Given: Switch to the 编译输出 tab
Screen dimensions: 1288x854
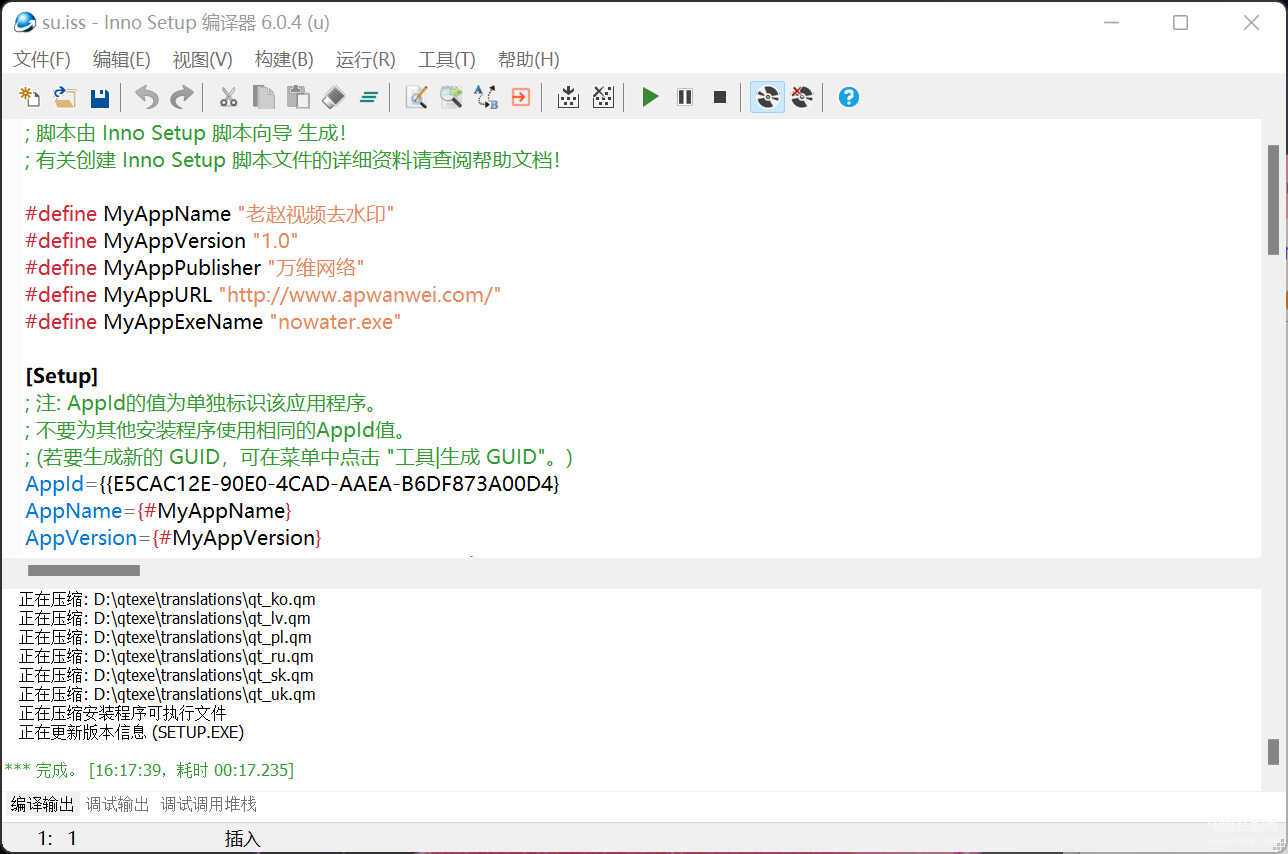Looking at the screenshot, I should point(42,804).
